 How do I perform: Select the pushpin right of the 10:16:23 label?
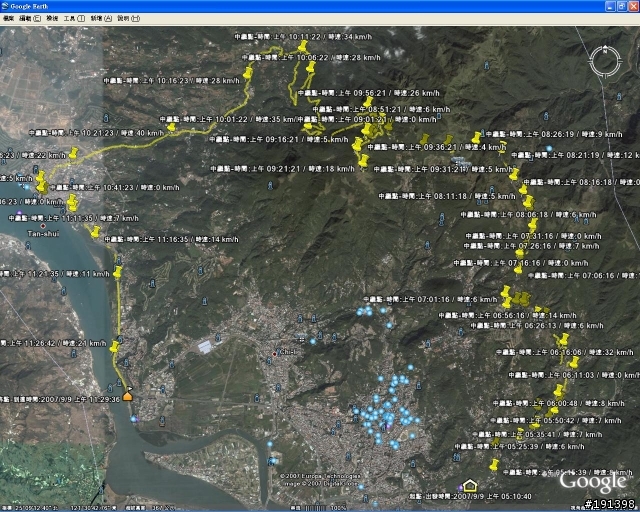click(x=247, y=73)
